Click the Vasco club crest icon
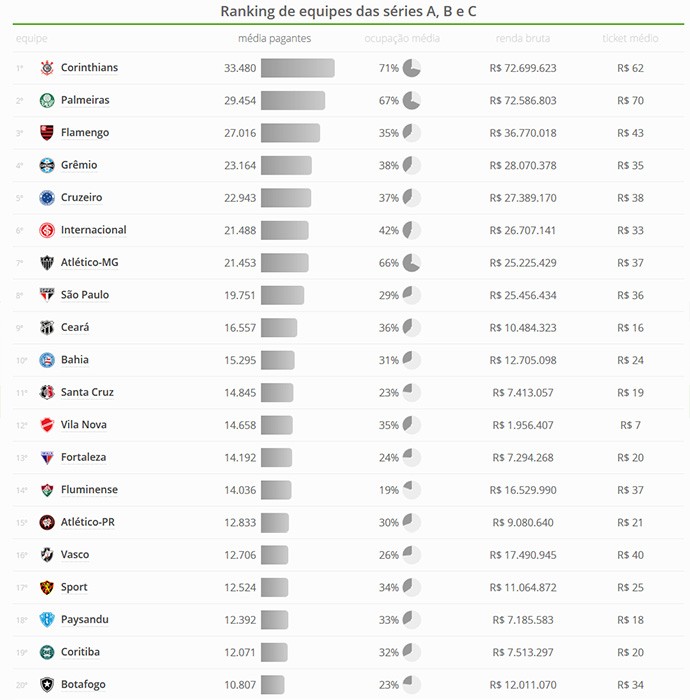 tap(46, 555)
